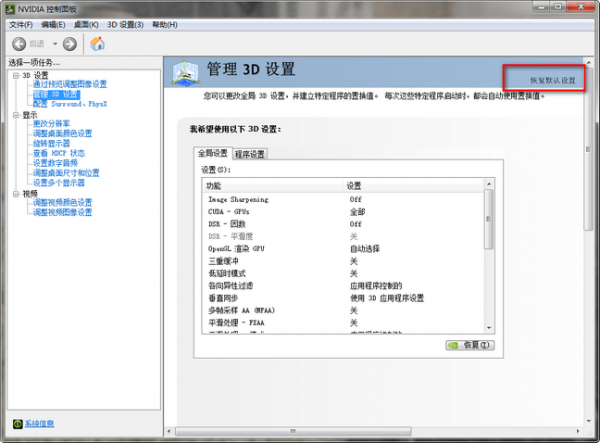Select the 三重缓冲 row
600x443 pixels.
343,261
